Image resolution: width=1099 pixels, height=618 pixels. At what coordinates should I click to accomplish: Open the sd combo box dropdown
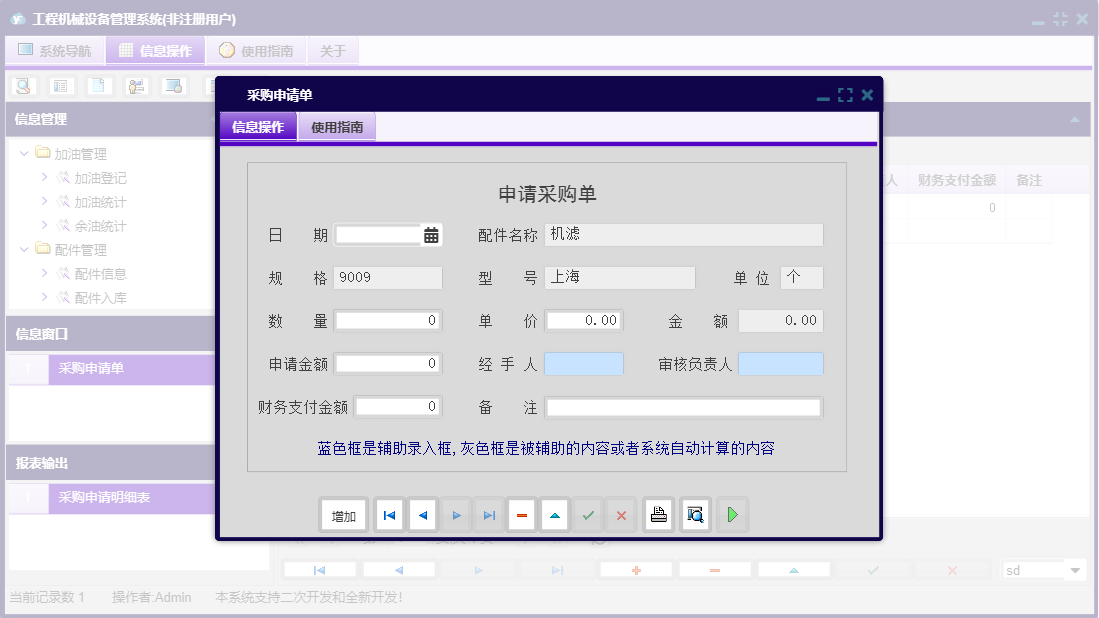(x=1074, y=568)
